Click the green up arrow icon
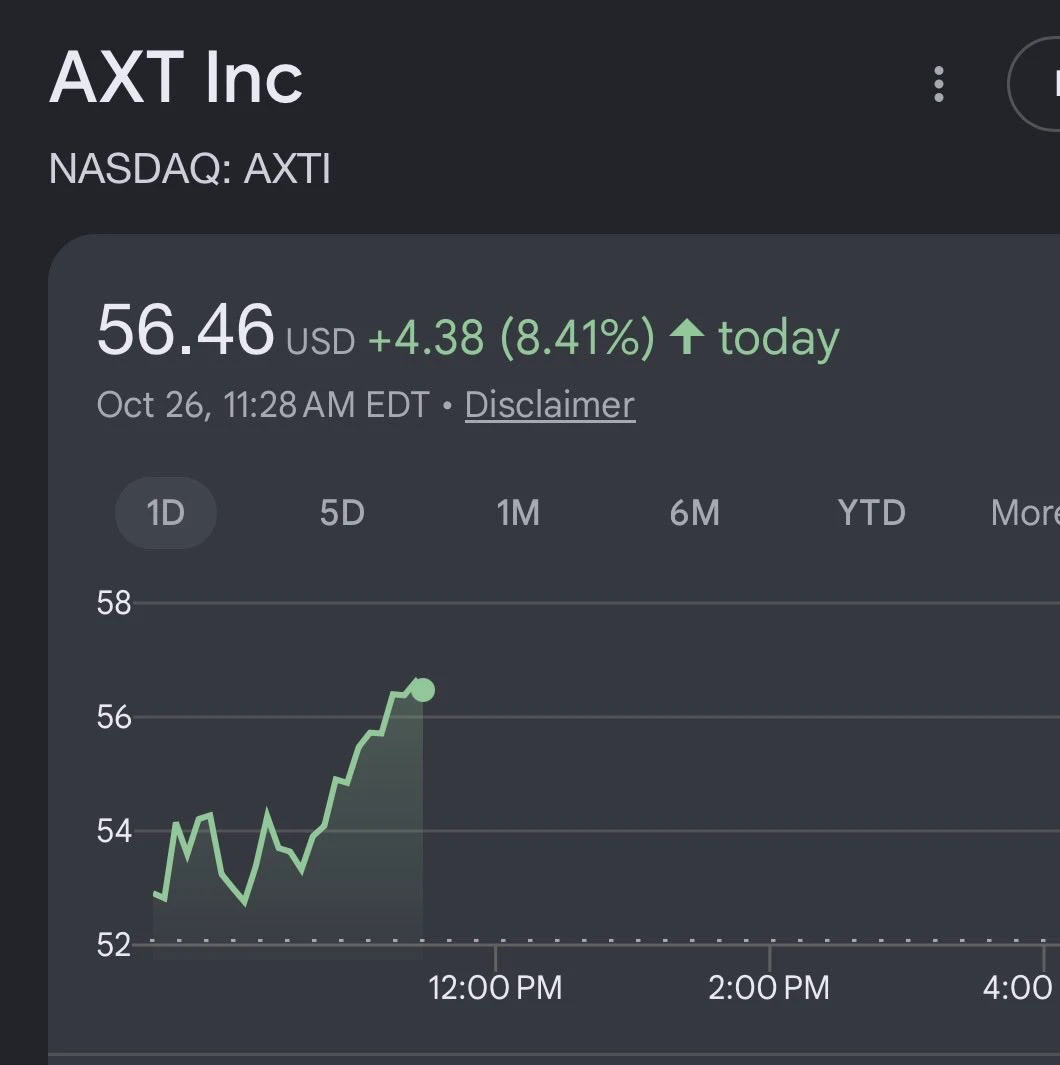 pos(687,337)
